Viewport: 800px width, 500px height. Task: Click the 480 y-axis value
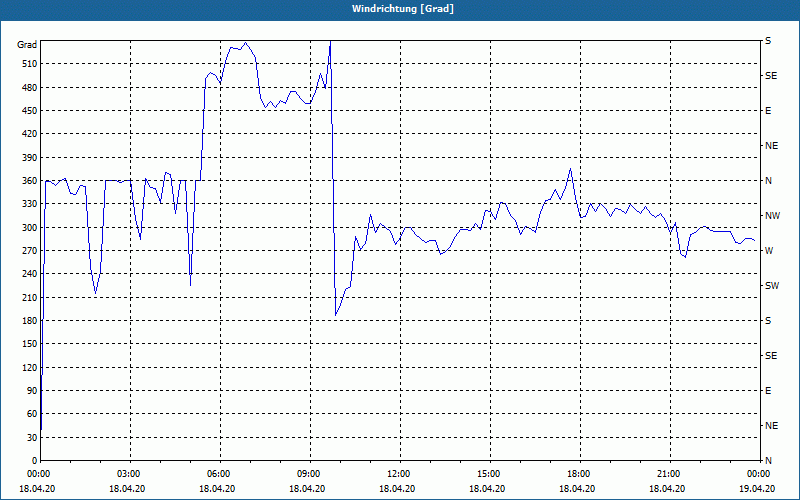tap(30, 87)
